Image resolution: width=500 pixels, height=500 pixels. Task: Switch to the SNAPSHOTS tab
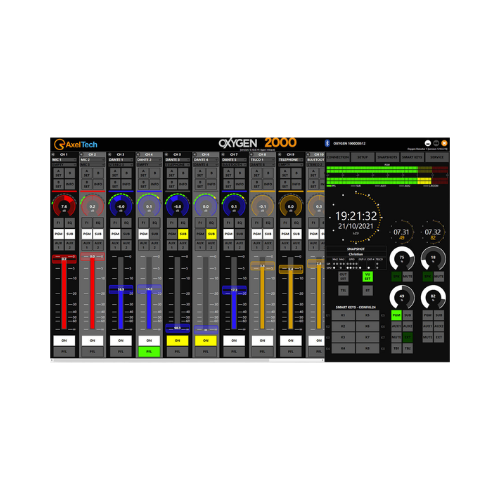pyautogui.click(x=387, y=157)
